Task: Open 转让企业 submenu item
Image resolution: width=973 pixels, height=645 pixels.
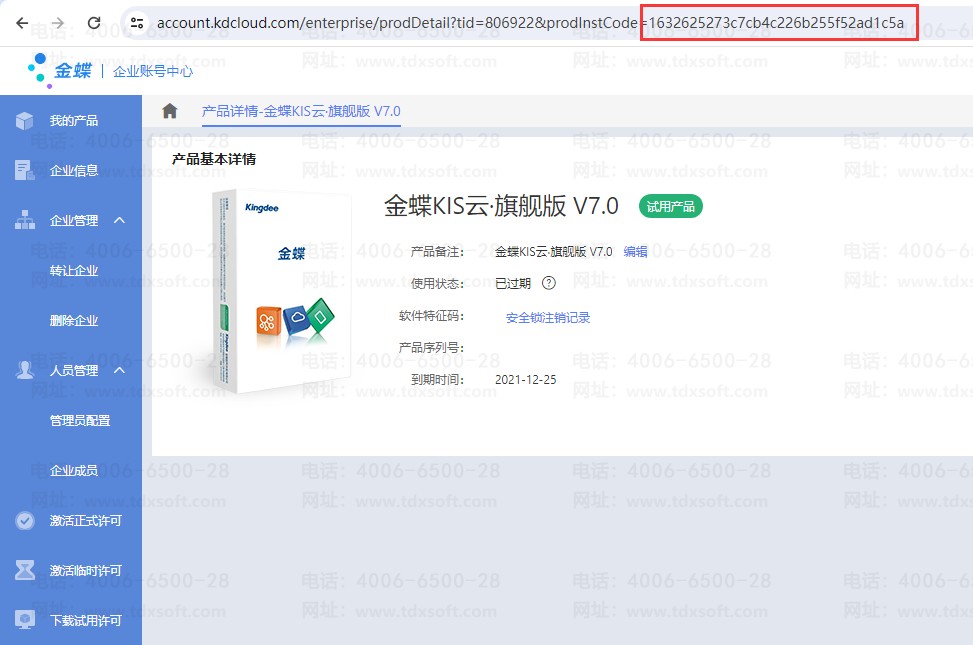Action: point(74,271)
